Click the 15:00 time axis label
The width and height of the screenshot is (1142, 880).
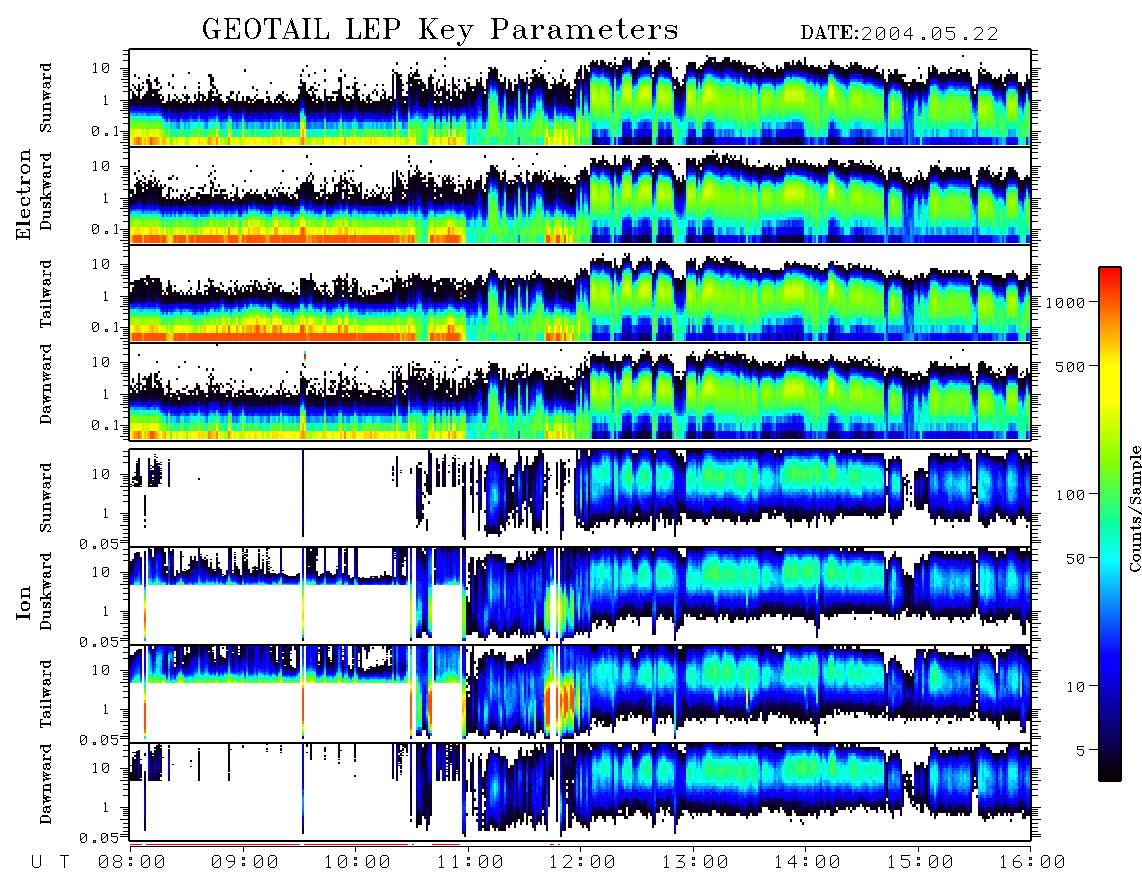[920, 863]
